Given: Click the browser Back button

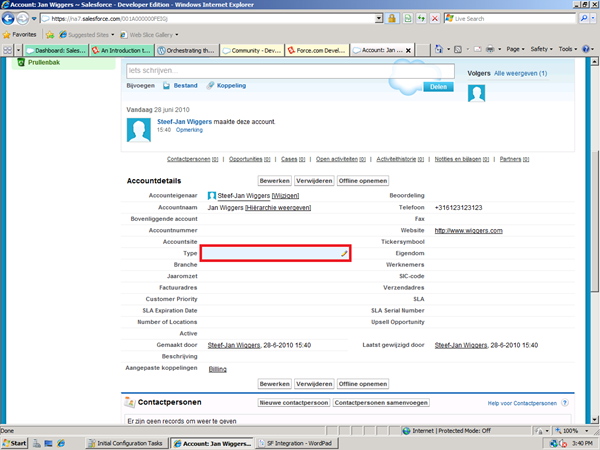Looking at the screenshot, I should [8, 18].
